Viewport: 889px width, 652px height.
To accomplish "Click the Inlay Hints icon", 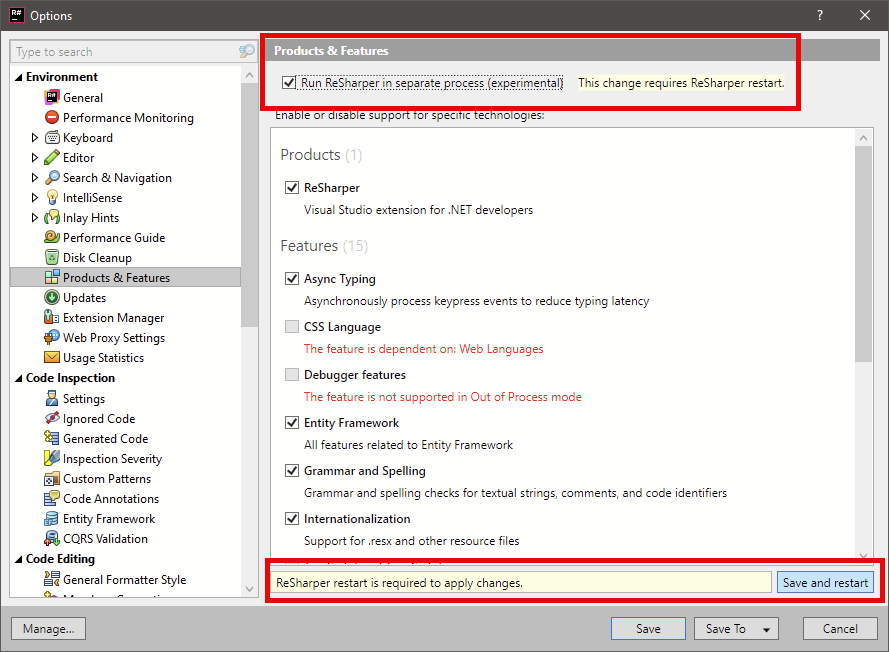I will [x=52, y=218].
